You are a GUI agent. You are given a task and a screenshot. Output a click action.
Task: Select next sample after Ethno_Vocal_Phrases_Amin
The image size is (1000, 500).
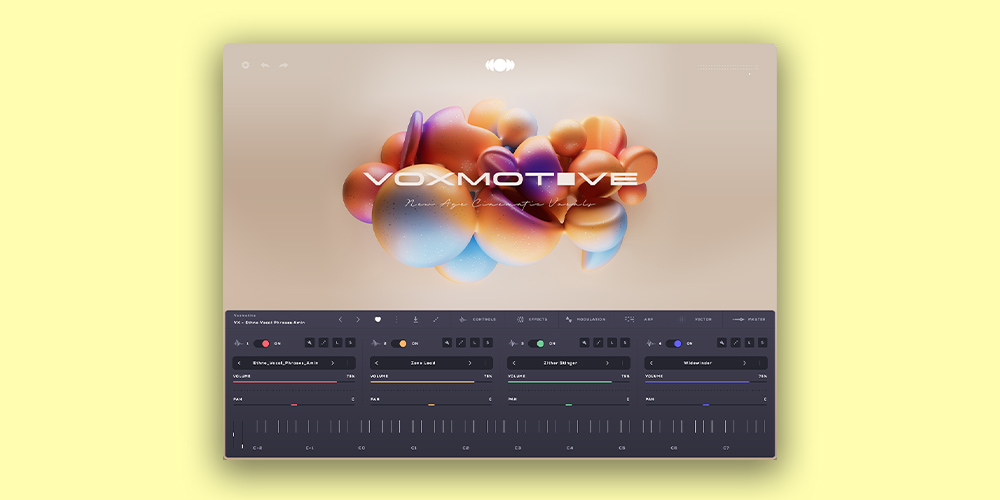tap(332, 363)
